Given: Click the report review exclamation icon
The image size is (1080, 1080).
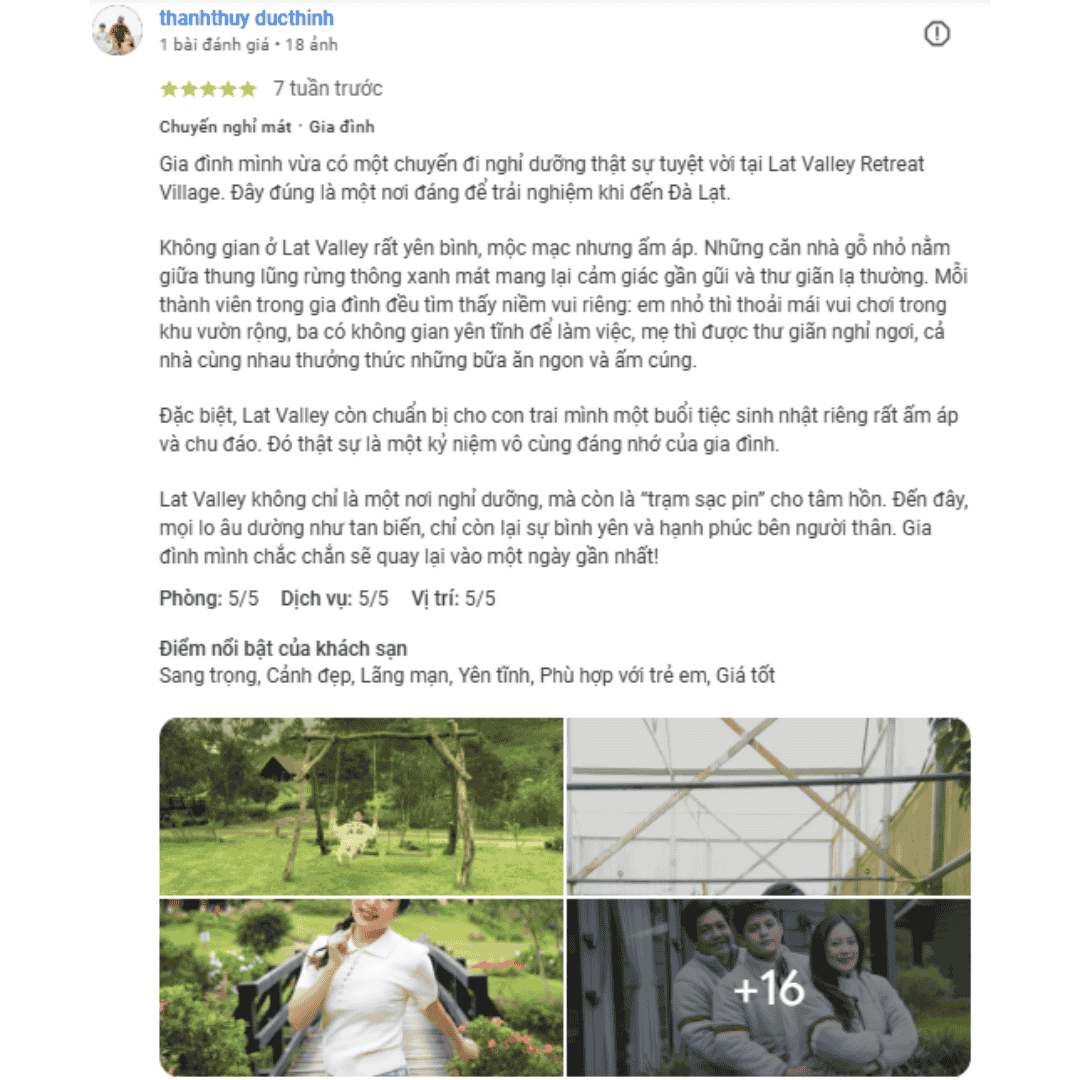Looking at the screenshot, I should click(x=936, y=33).
